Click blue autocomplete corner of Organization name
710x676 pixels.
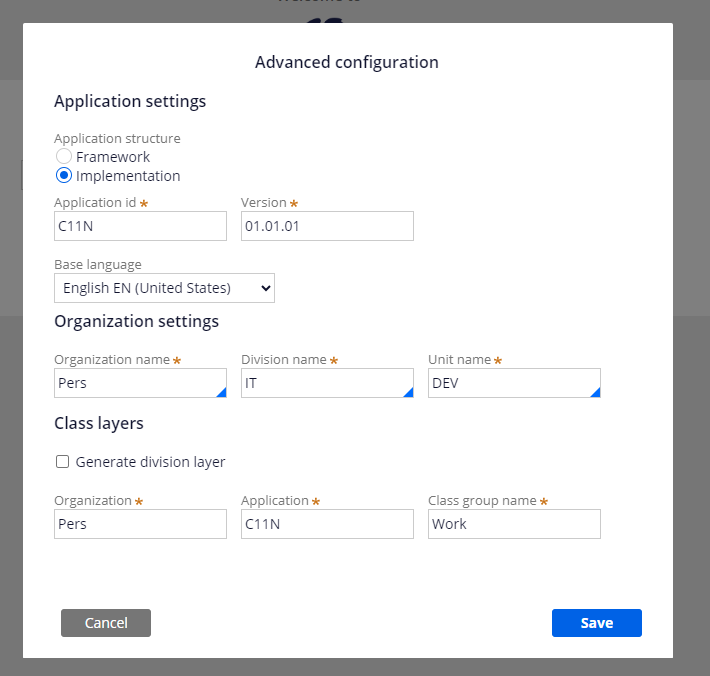(x=221, y=392)
